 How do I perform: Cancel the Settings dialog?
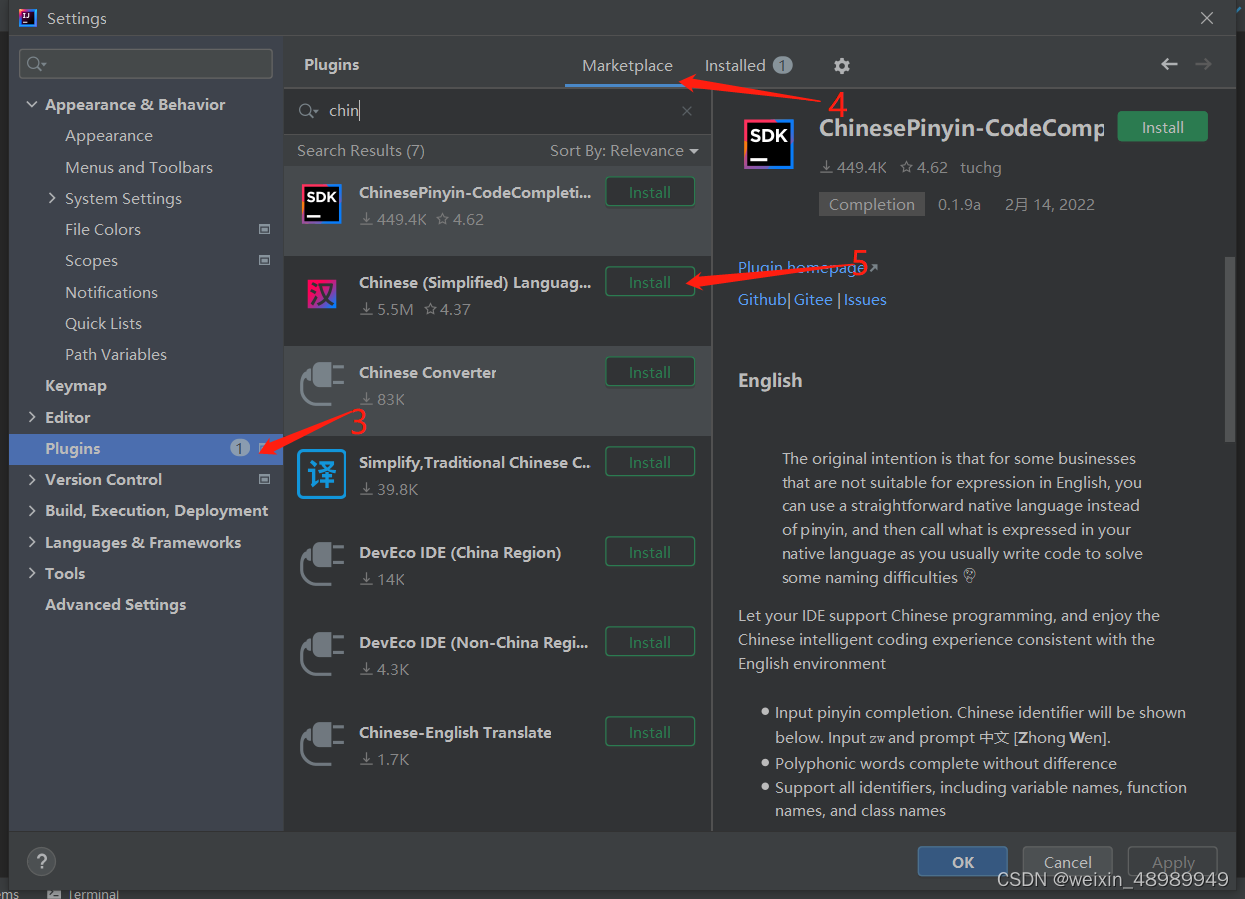click(x=1067, y=862)
